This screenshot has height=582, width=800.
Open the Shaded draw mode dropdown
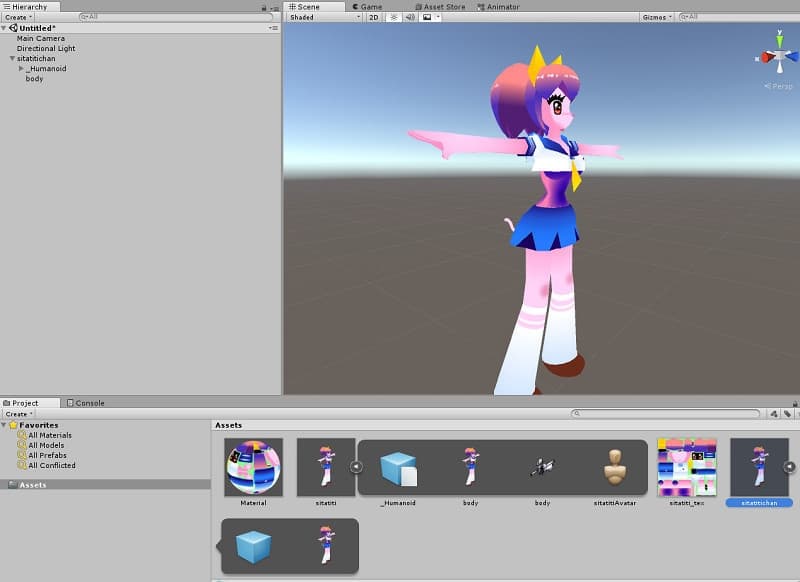(324, 17)
